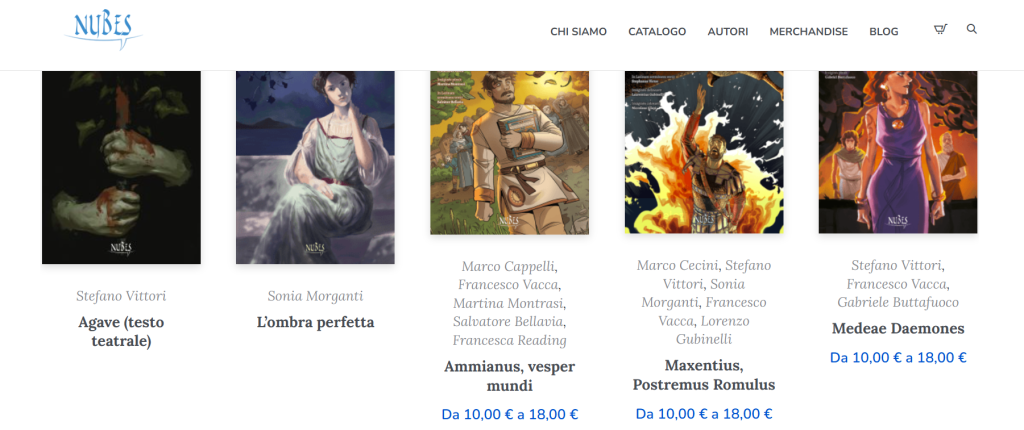Select the Maxentius, Postremus Romulus title
The image size is (1024, 430).
click(x=704, y=375)
